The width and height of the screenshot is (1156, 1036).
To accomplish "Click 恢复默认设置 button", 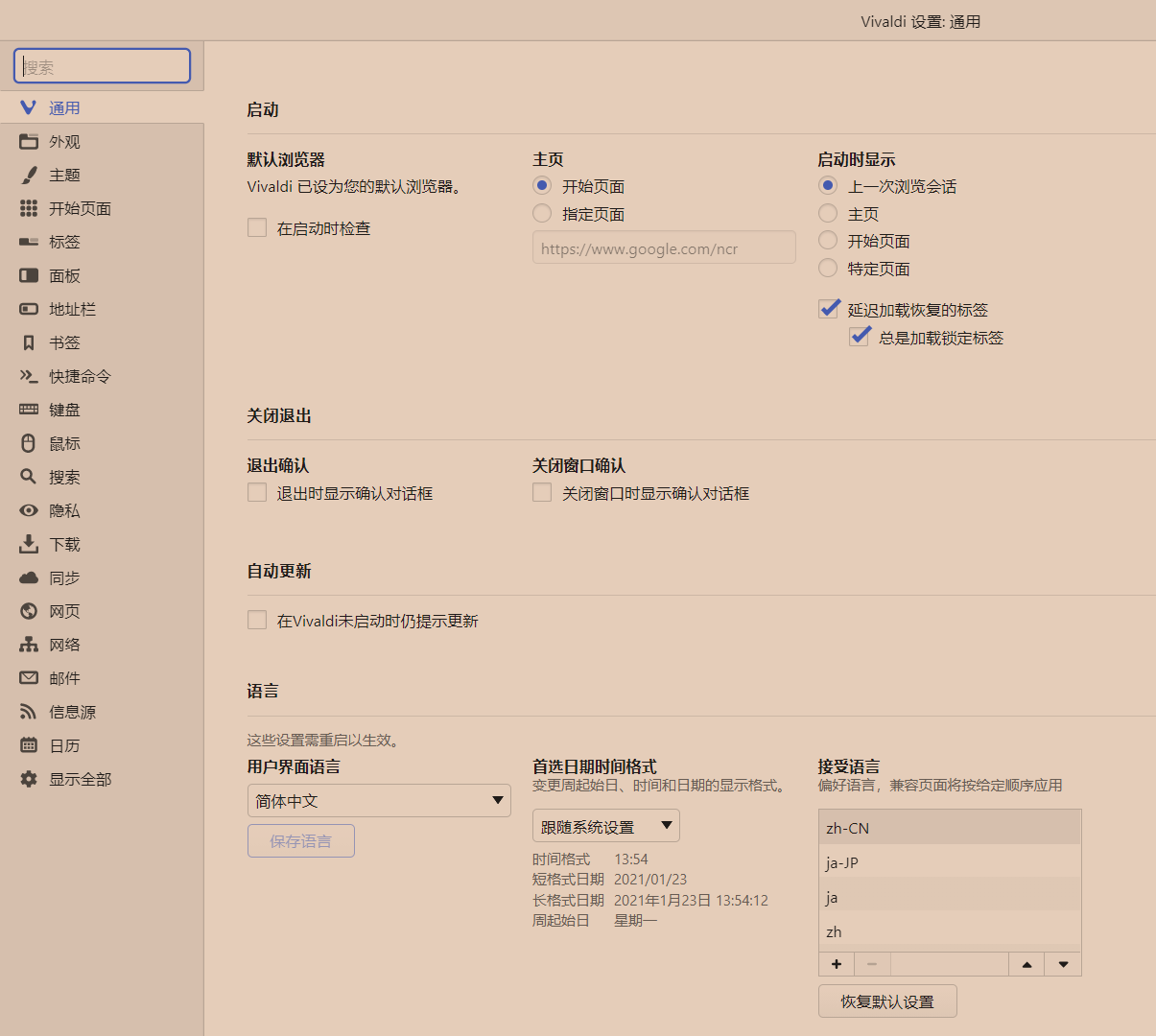I will coord(887,1001).
